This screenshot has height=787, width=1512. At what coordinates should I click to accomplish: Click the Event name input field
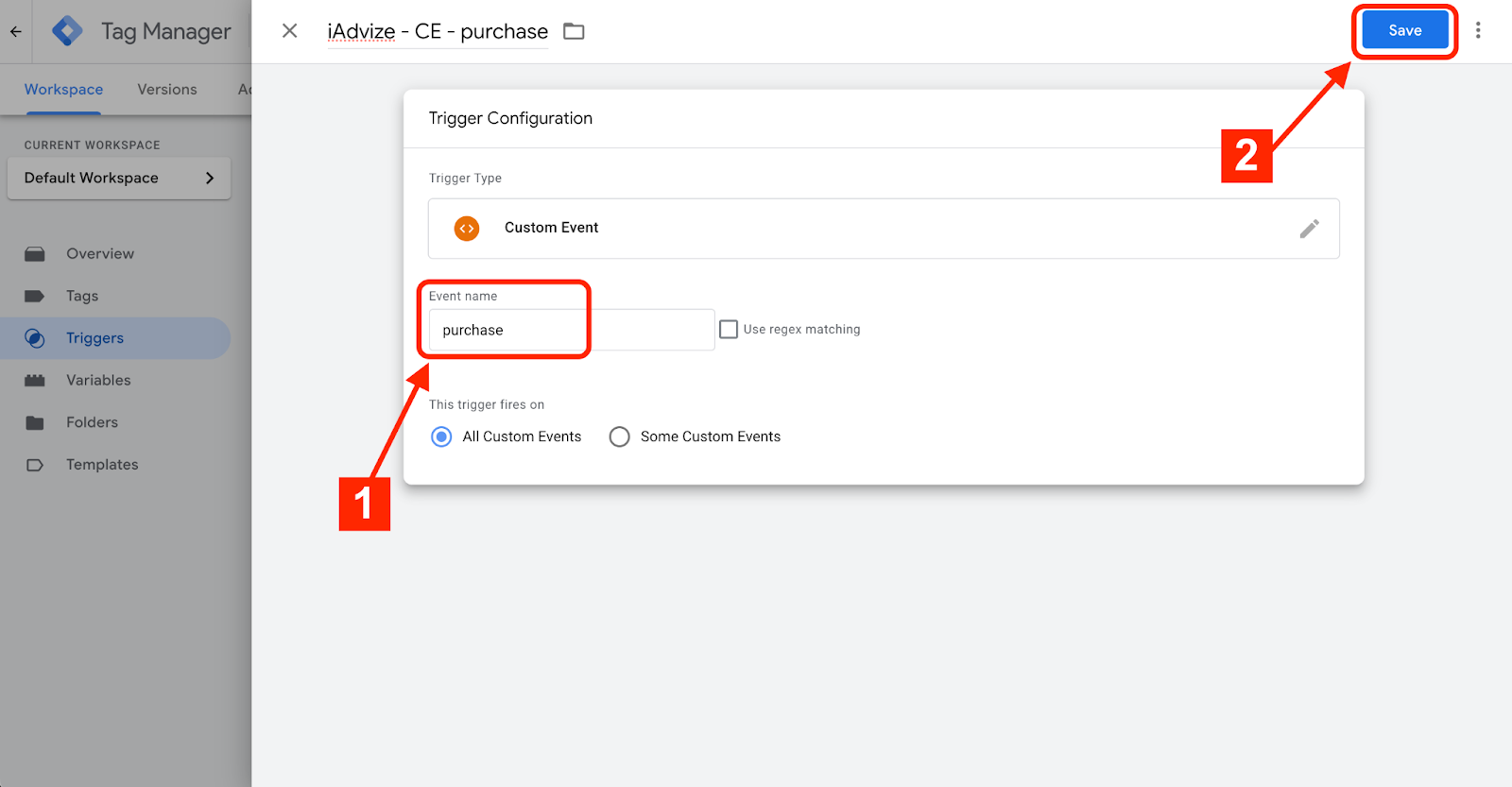click(x=571, y=331)
